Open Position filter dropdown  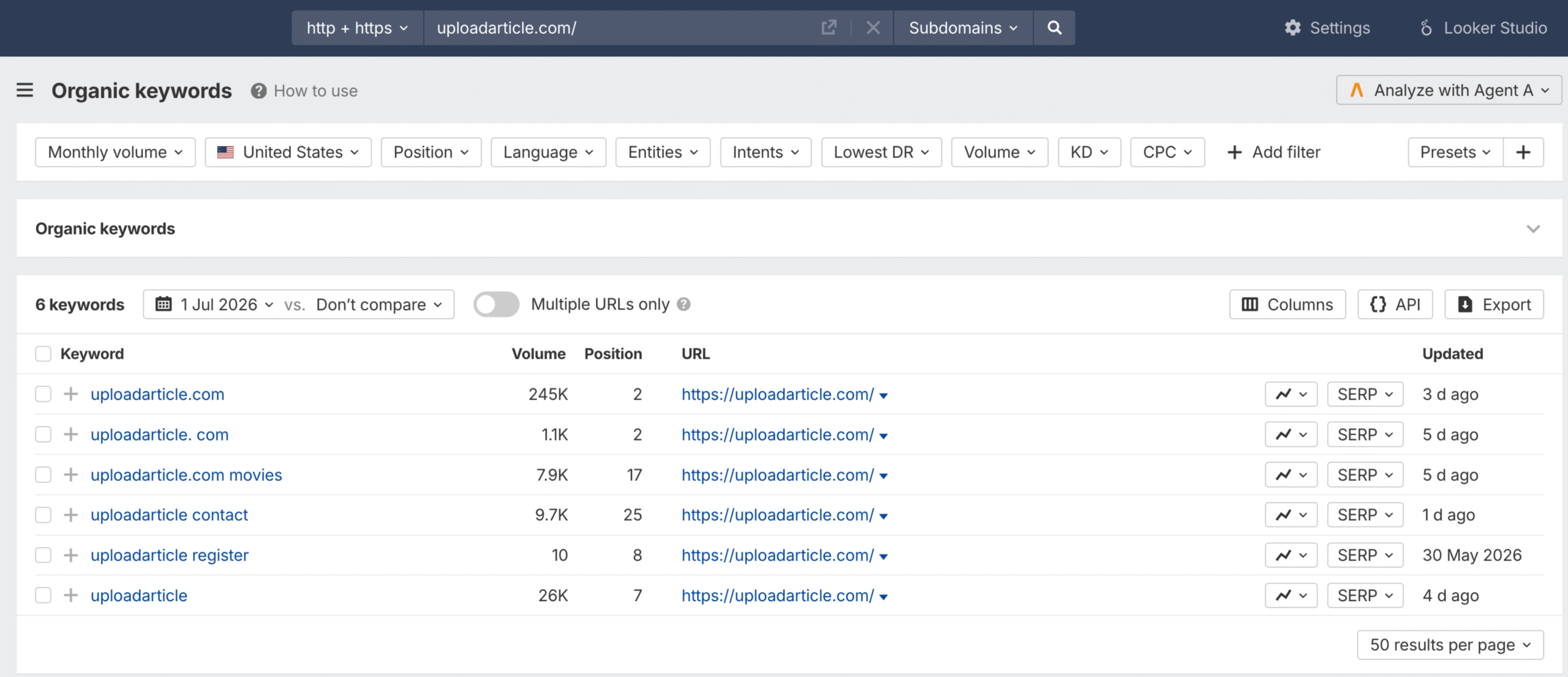[431, 152]
